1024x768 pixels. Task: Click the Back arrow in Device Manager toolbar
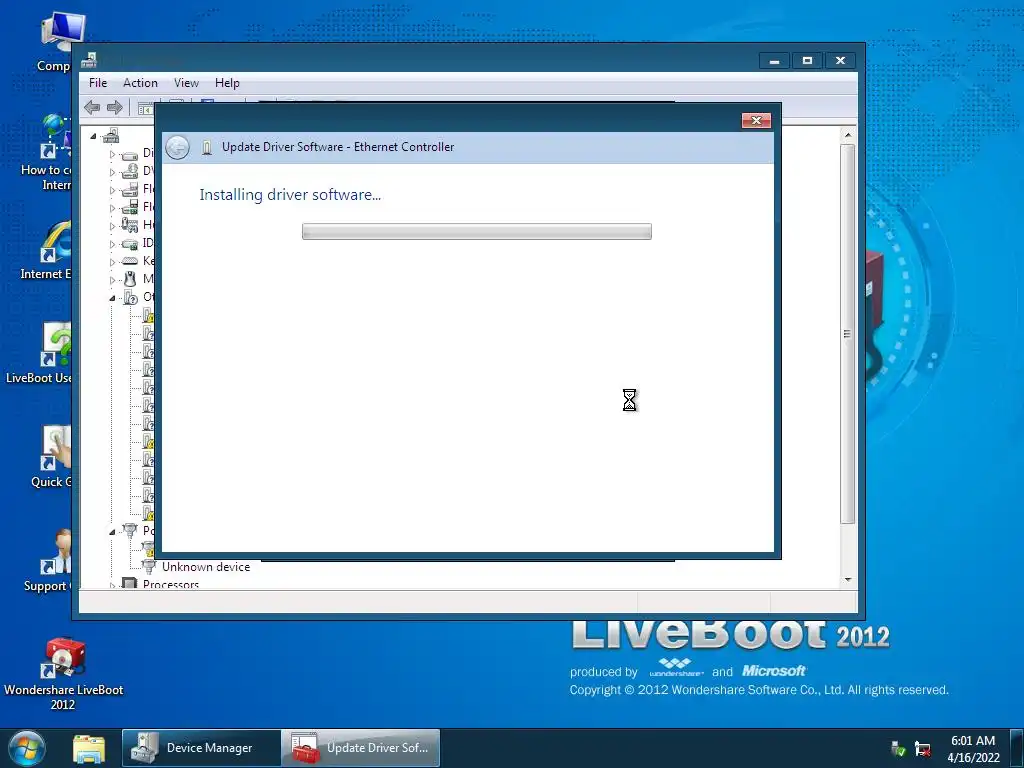(x=92, y=107)
